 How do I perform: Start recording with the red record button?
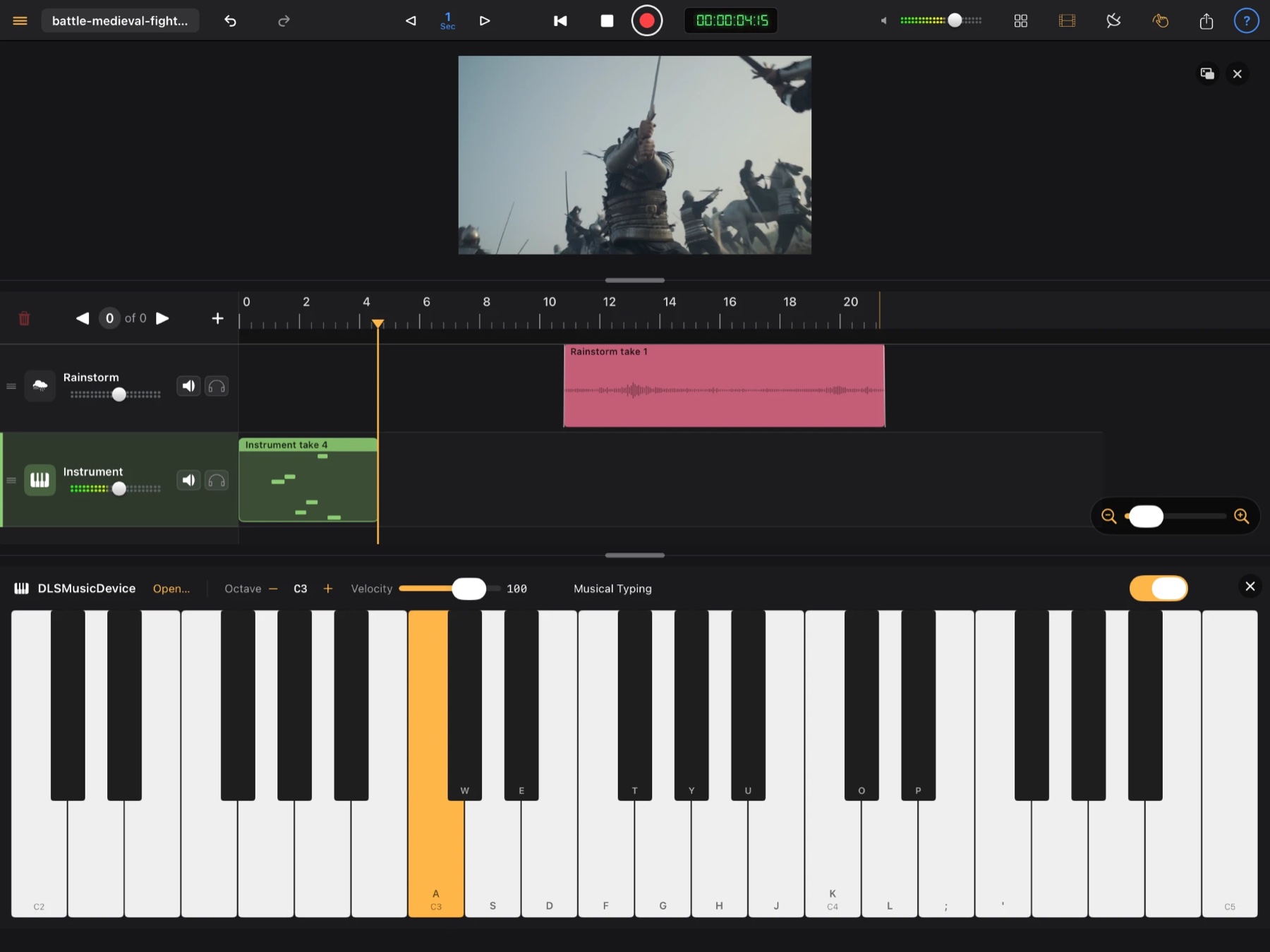646,20
